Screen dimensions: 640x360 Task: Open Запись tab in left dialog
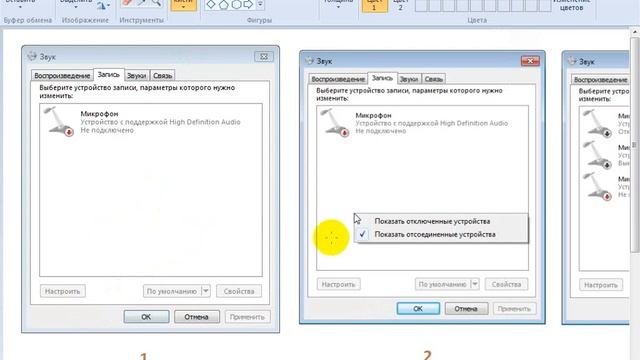tap(109, 74)
